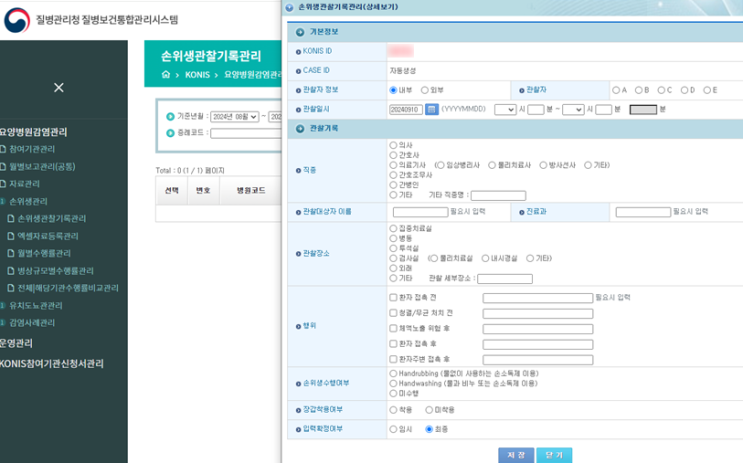Select 임상병리사 sub-occupation radio

[x=440, y=165]
